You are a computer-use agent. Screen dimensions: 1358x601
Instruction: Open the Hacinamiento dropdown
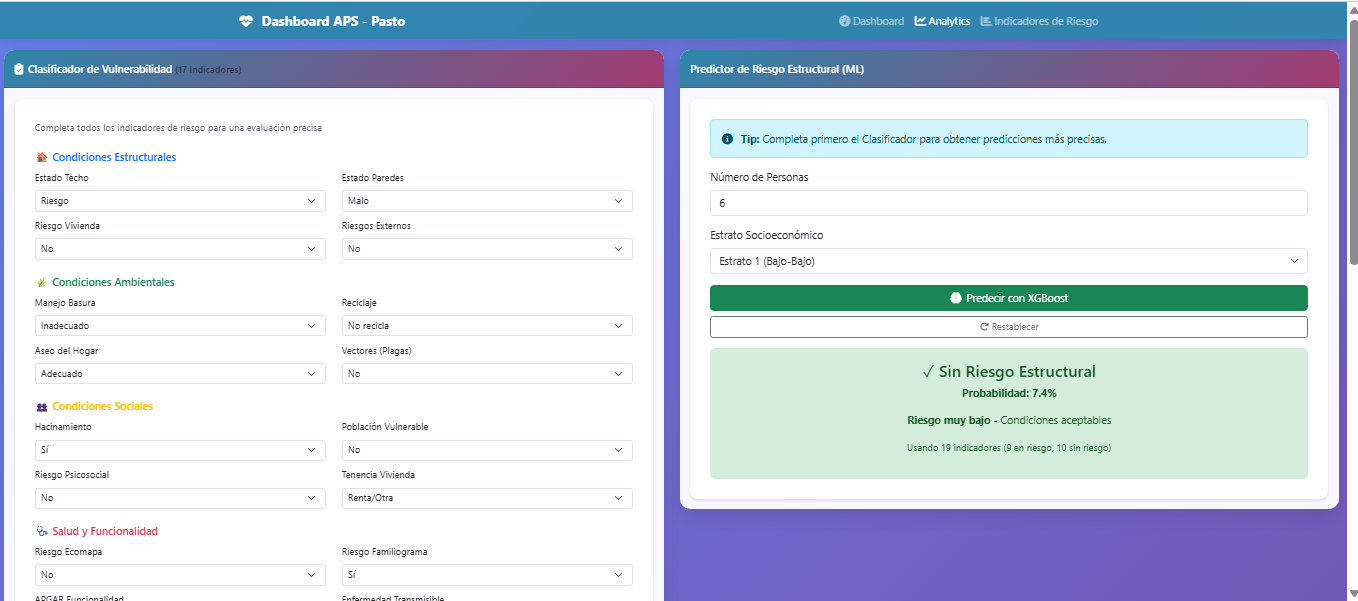(x=180, y=450)
